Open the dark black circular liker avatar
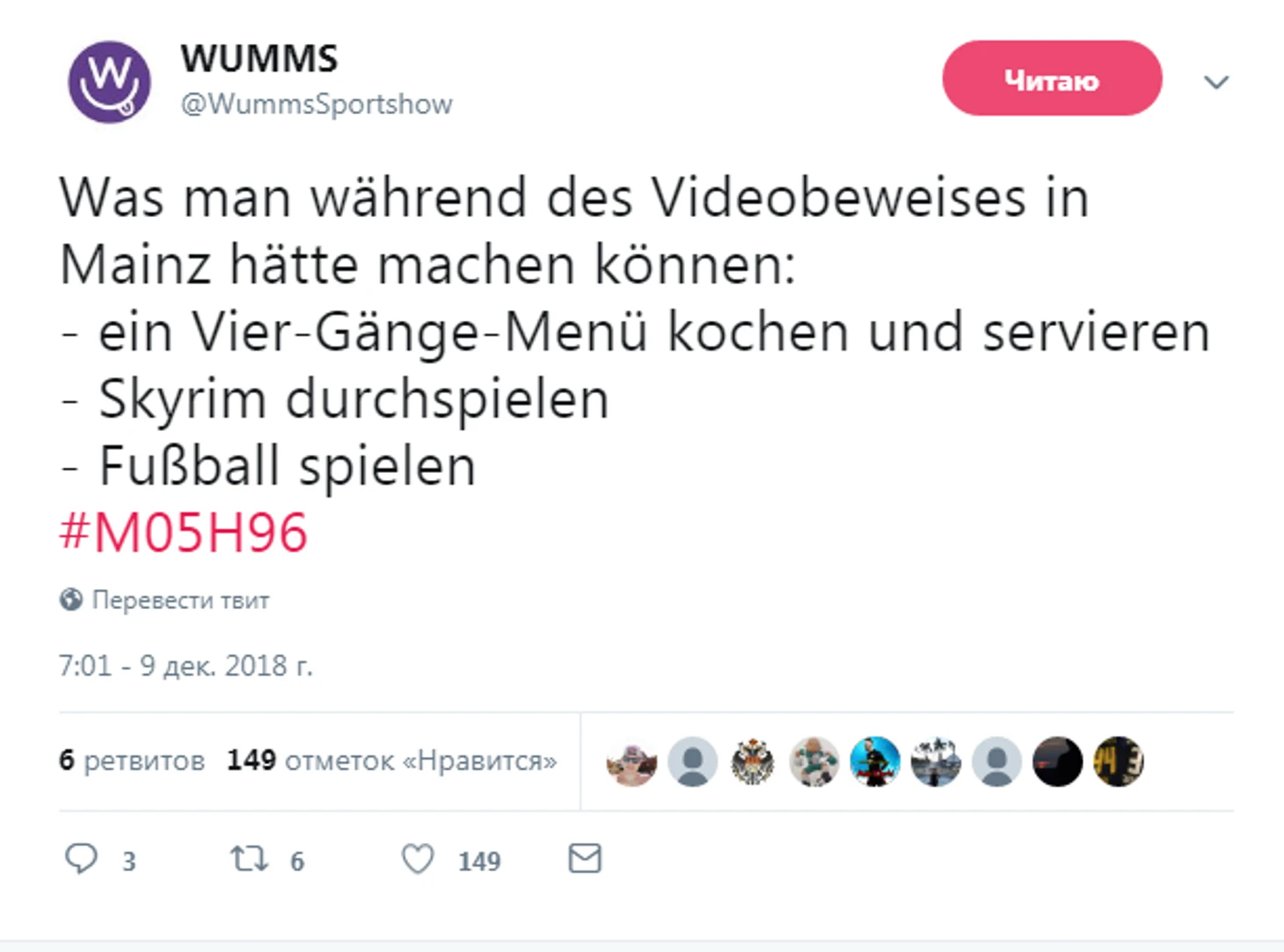 (1057, 761)
